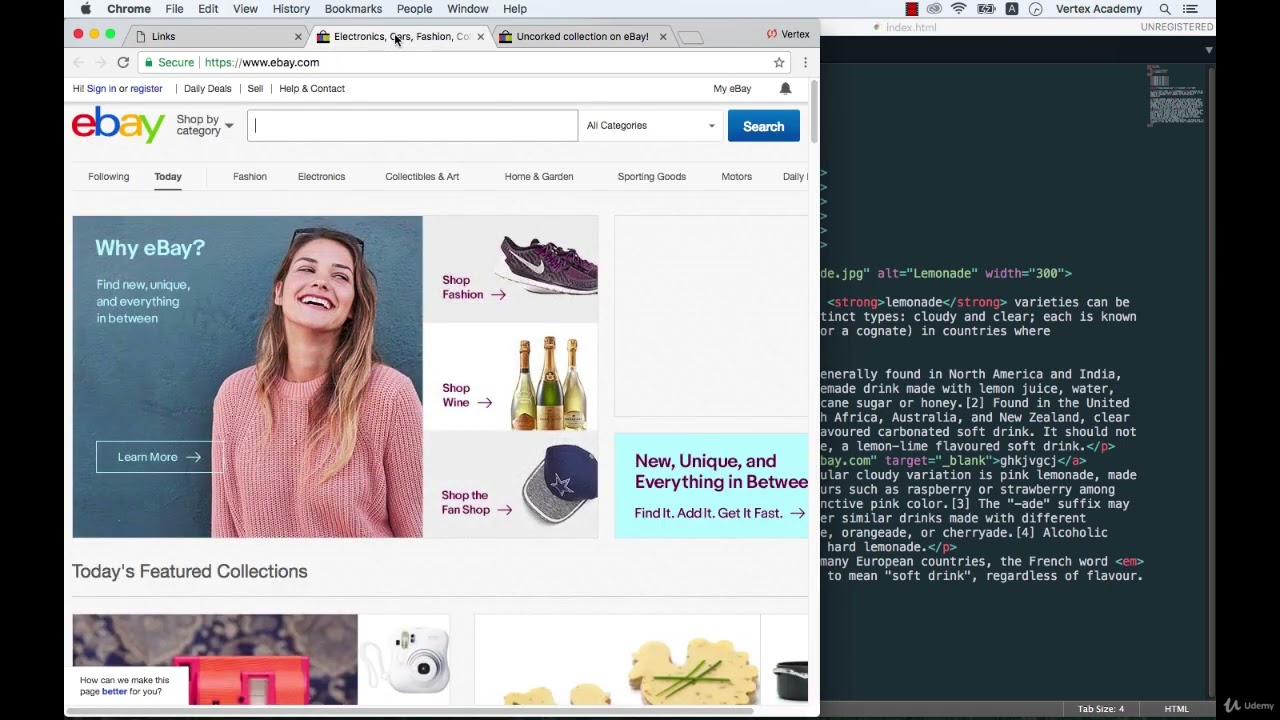The height and width of the screenshot is (720, 1280).
Task: Click in the eBay search input field
Action: [412, 125]
